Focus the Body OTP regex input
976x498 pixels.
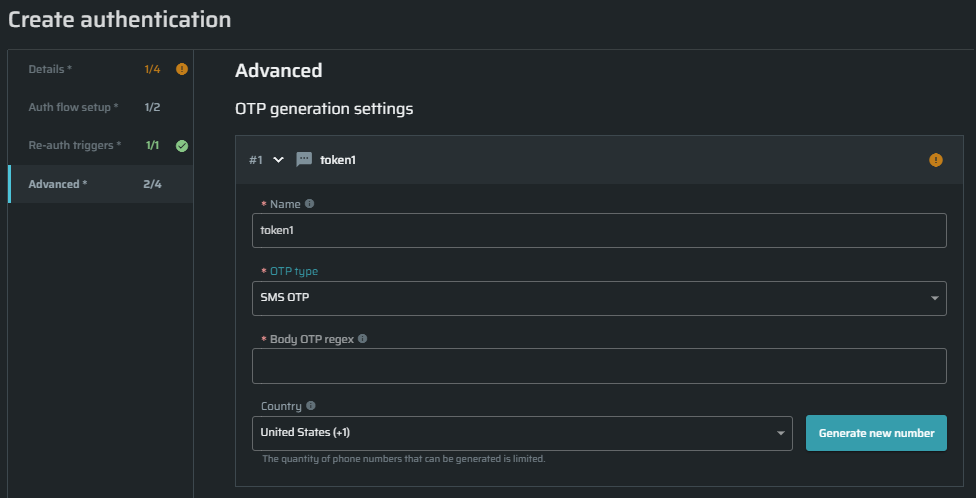tap(598, 366)
